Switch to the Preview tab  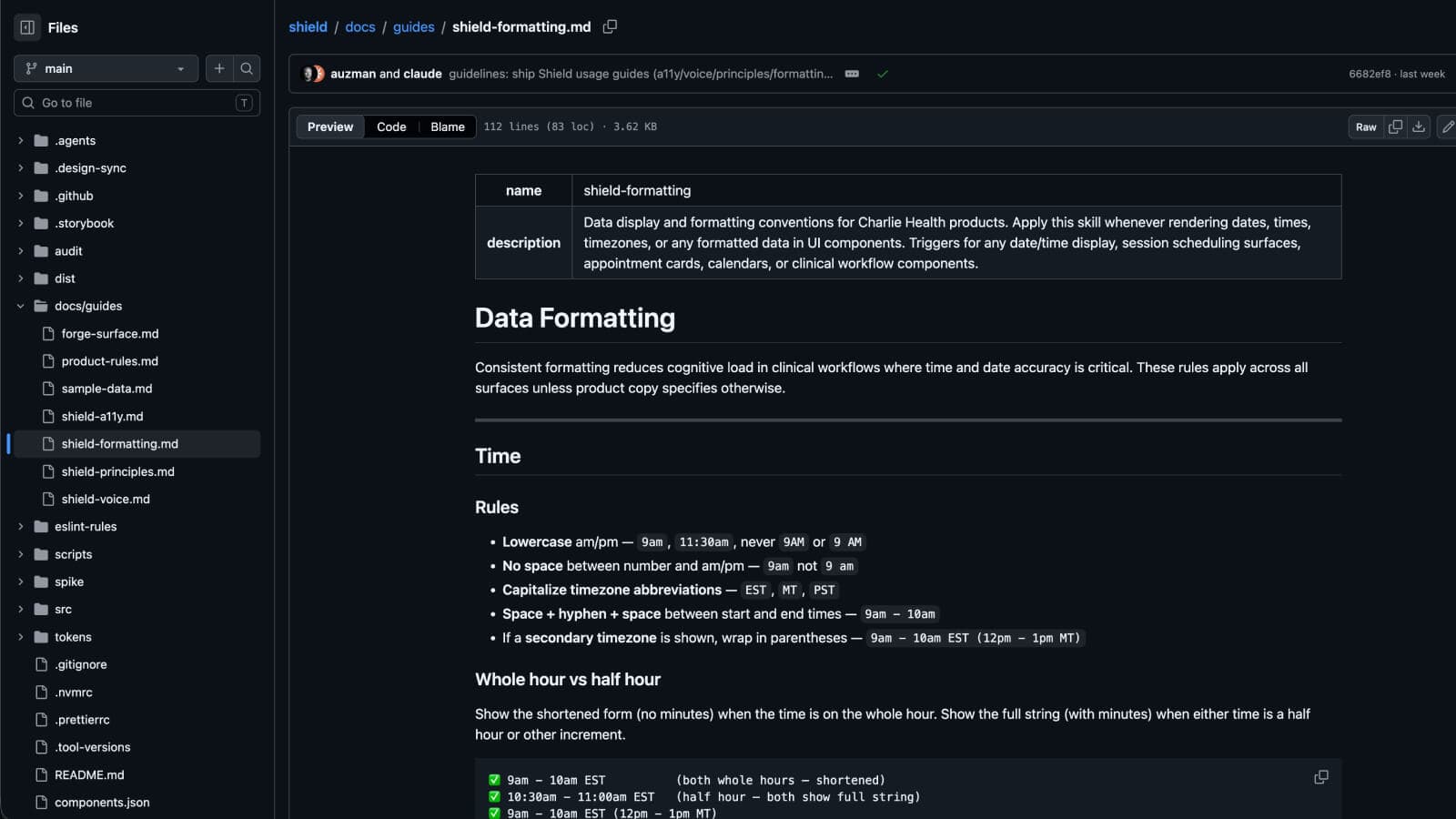330,126
